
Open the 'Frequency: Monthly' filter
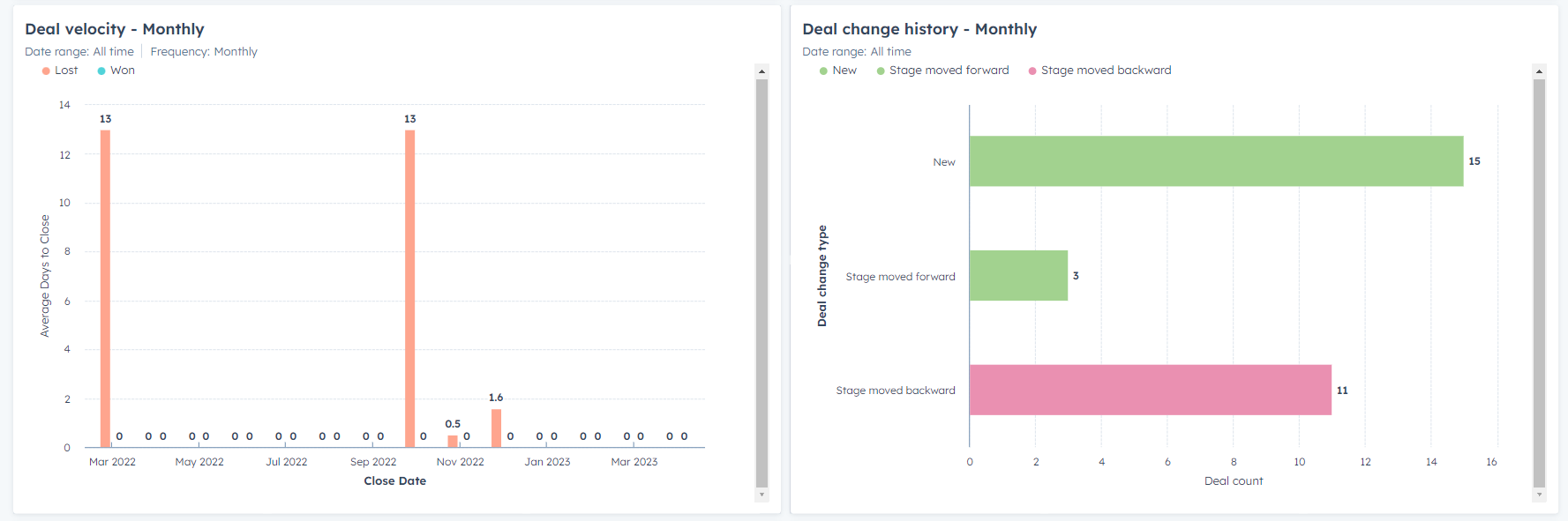point(203,51)
